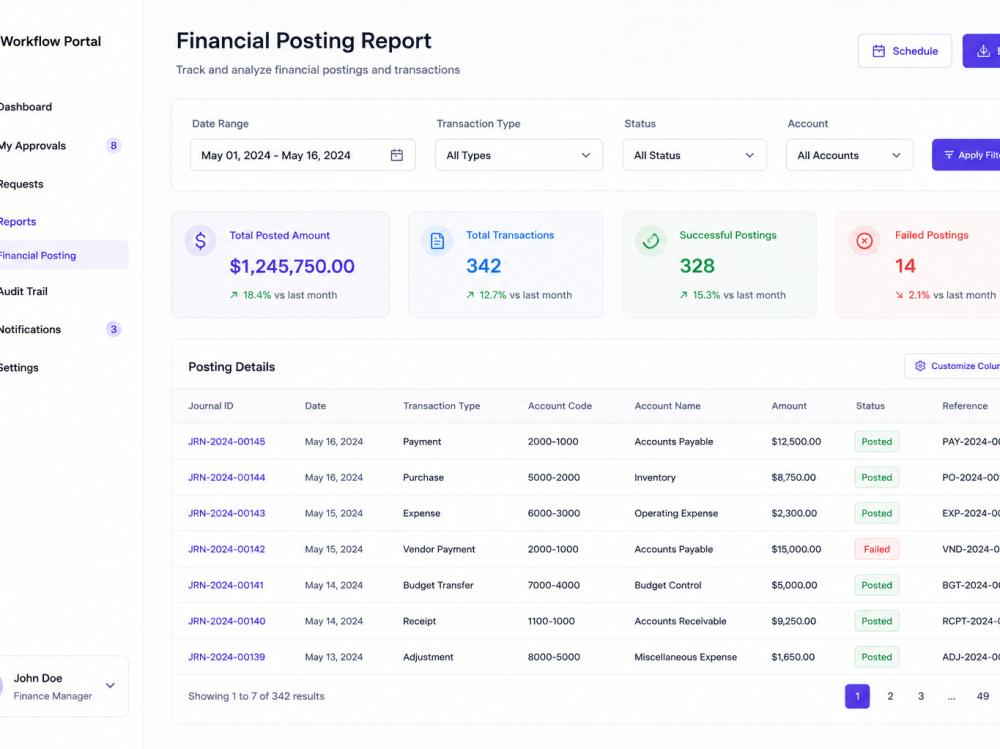Click the Schedule button
This screenshot has height=749, width=1000.
[905, 51]
